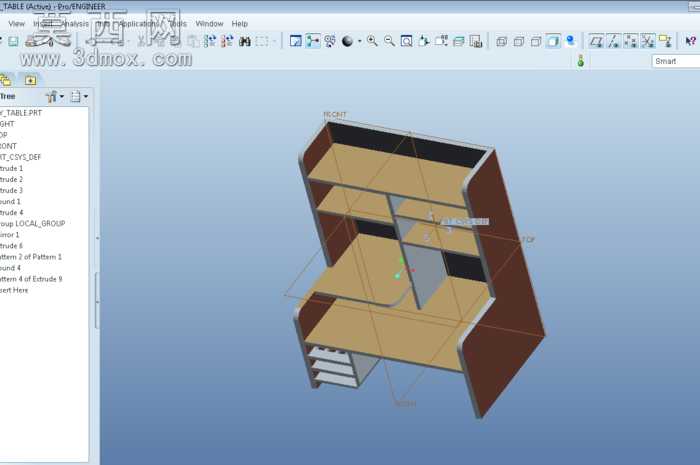Launch the View Manager icon

[x=476, y=41]
